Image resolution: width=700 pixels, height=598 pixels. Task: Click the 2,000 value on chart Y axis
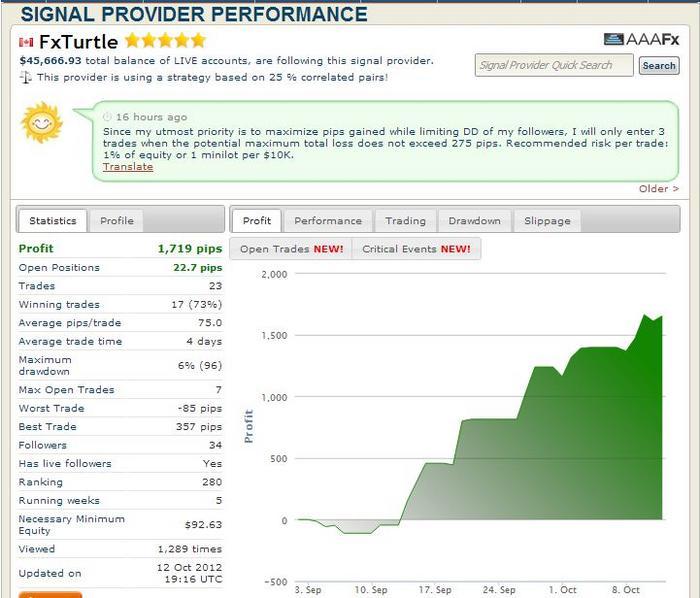click(x=274, y=274)
